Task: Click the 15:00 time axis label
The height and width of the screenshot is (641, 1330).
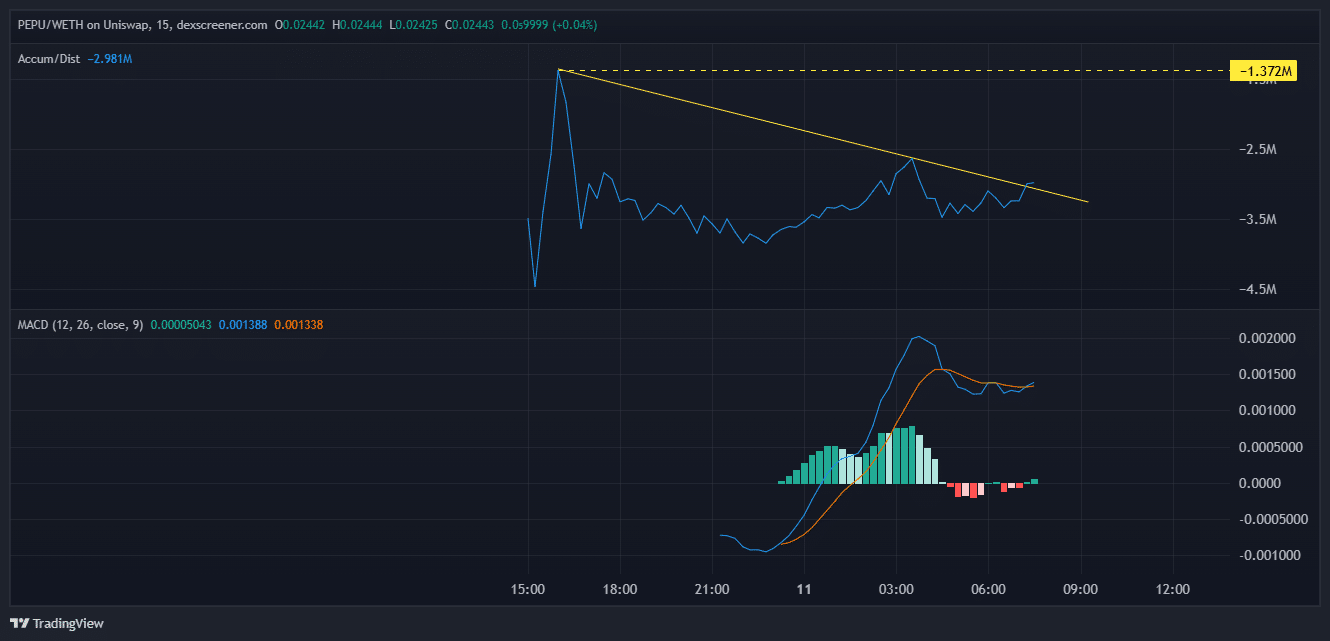Action: coord(528,588)
